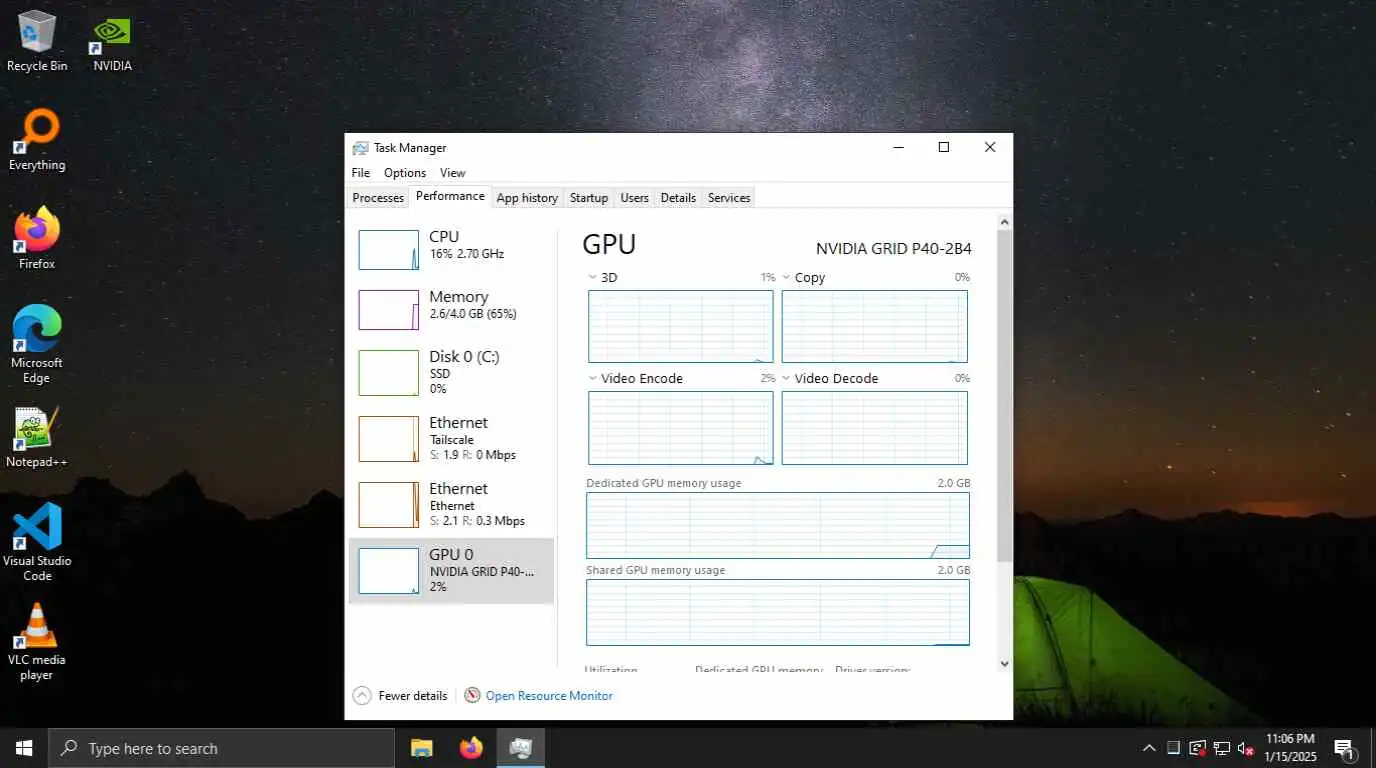Switch to the App history tab
Image resolution: width=1376 pixels, height=768 pixels.
(527, 198)
